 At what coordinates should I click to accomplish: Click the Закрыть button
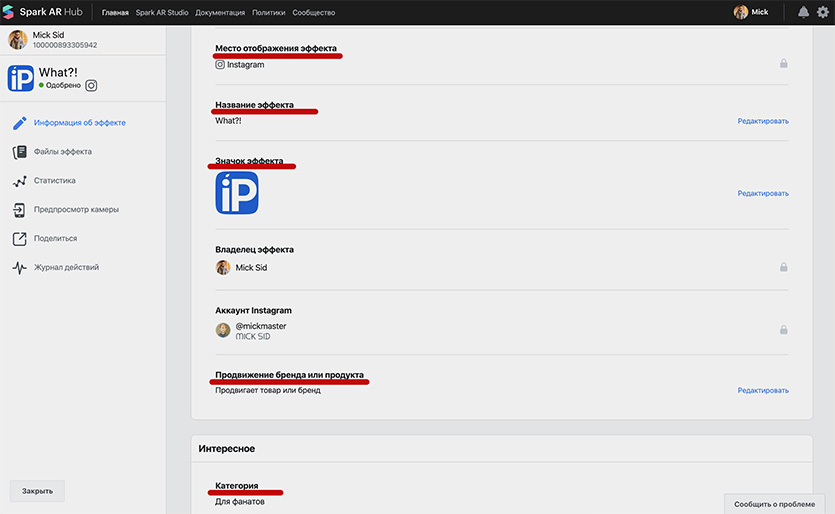37,491
